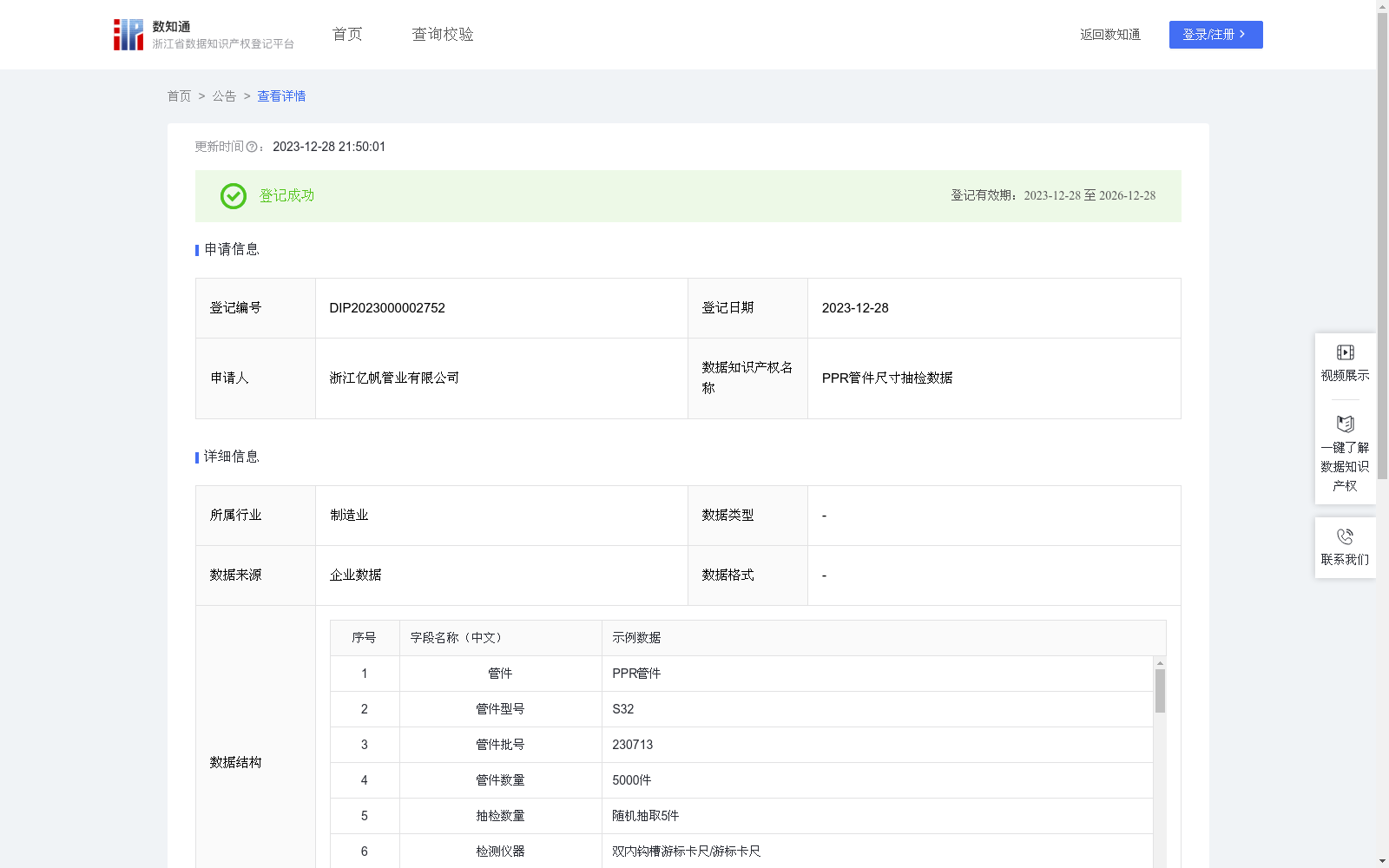Image resolution: width=1389 pixels, height=868 pixels.
Task: Click the 返回数知通 link
Action: [1110, 35]
